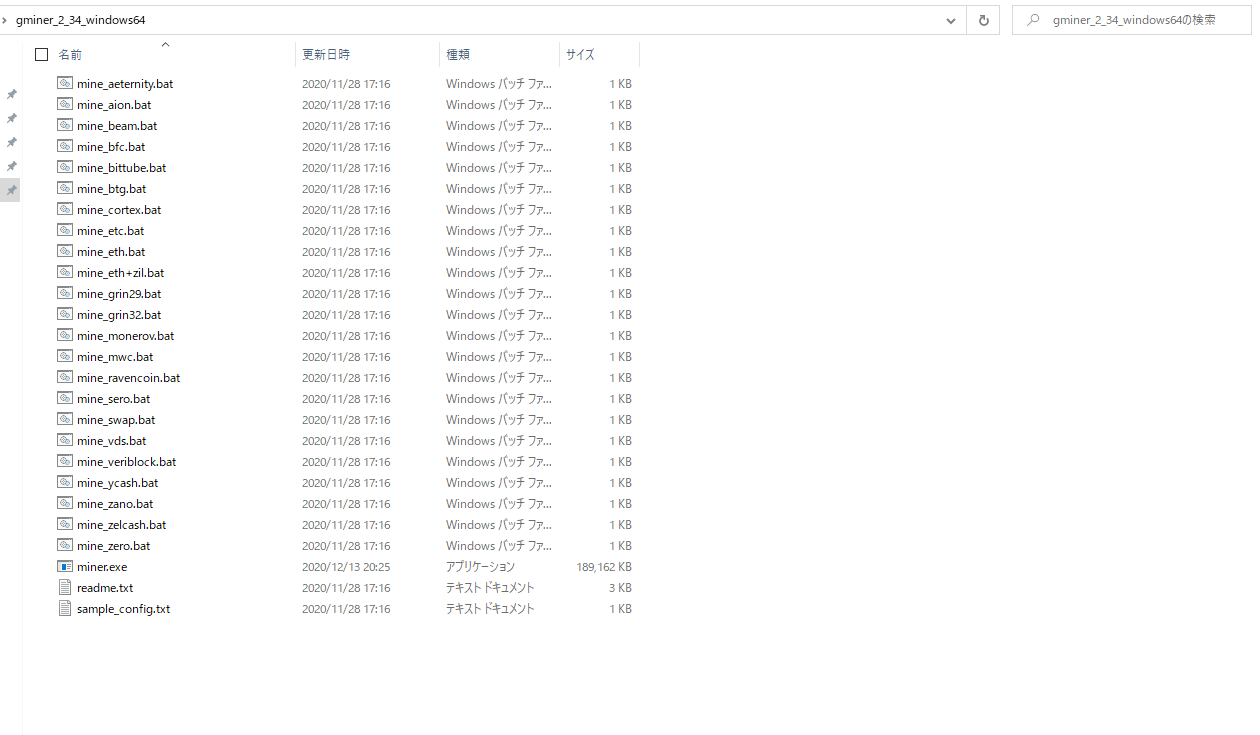Select the mine_monerov.bat file entry
The width and height of the screenshot is (1260, 735).
coord(125,336)
